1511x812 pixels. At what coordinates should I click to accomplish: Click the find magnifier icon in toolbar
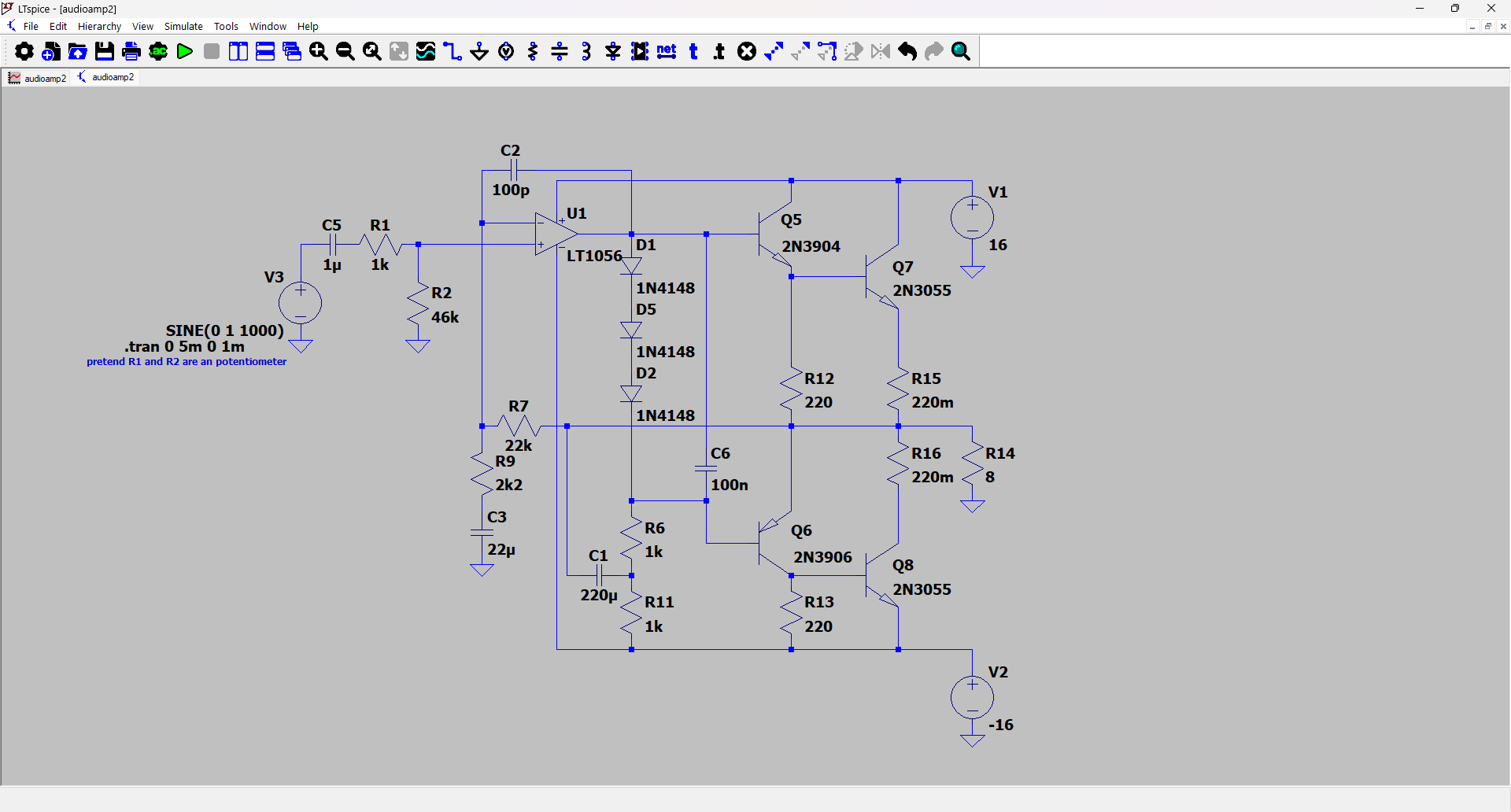click(961, 52)
